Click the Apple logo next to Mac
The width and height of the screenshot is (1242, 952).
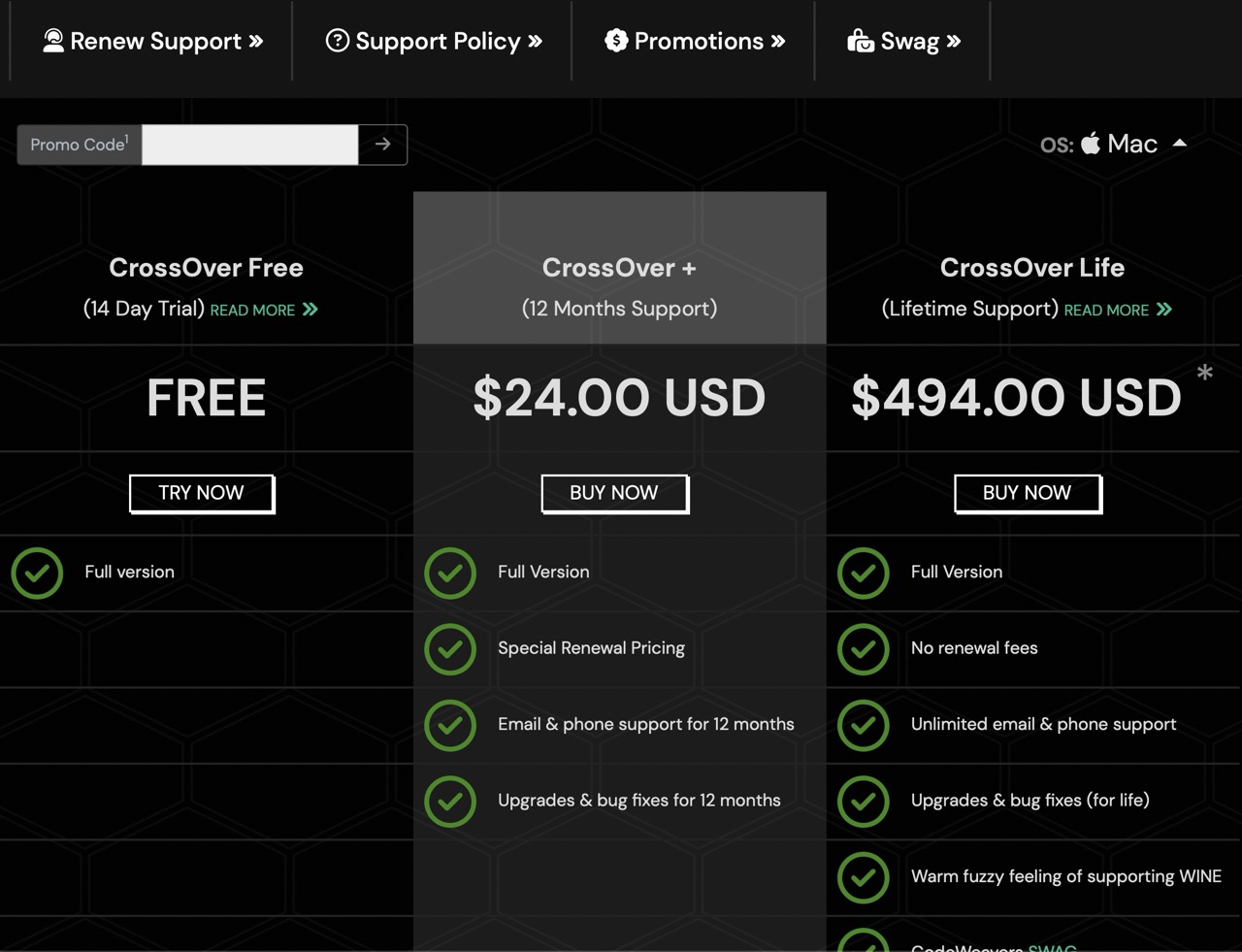coord(1091,143)
